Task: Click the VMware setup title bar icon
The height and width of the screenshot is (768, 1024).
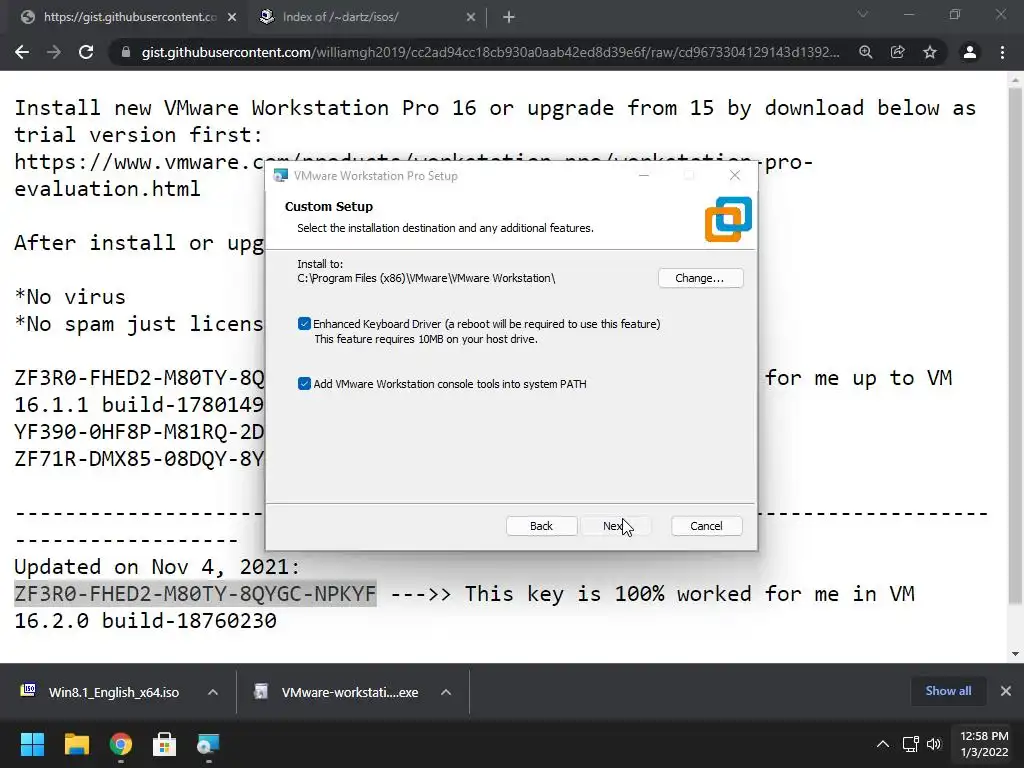Action: pyautogui.click(x=281, y=176)
